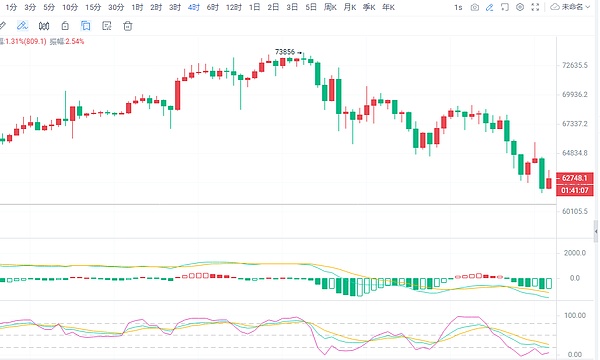Viewport: 600px width, 360px height.
Task: Choose the 1s interval button
Action: (x=458, y=7)
